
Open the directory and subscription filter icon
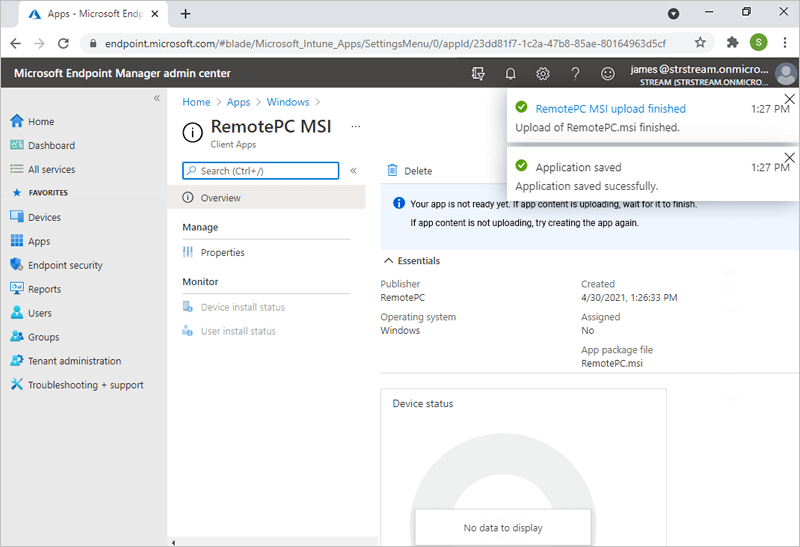click(x=478, y=74)
